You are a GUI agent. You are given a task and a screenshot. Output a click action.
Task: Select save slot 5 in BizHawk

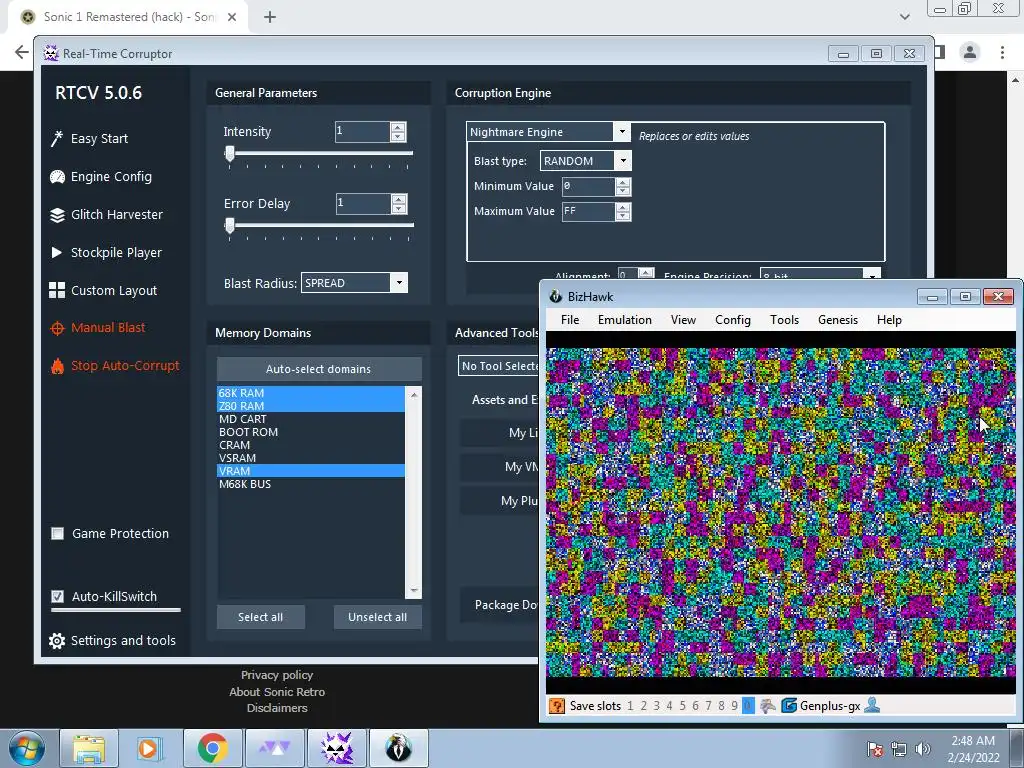pos(682,706)
